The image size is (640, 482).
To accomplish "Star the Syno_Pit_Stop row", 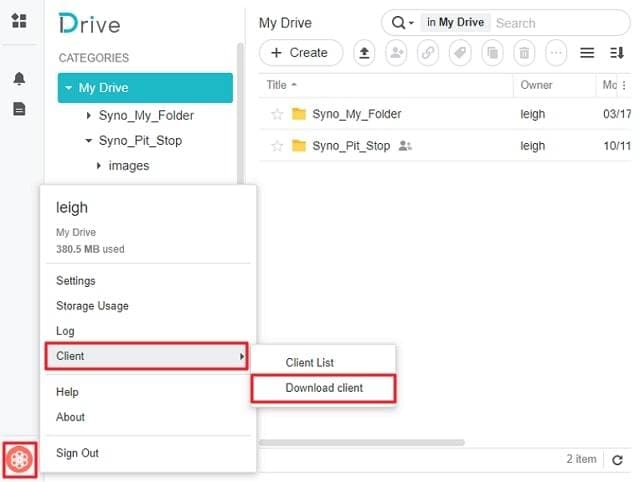I will (277, 146).
